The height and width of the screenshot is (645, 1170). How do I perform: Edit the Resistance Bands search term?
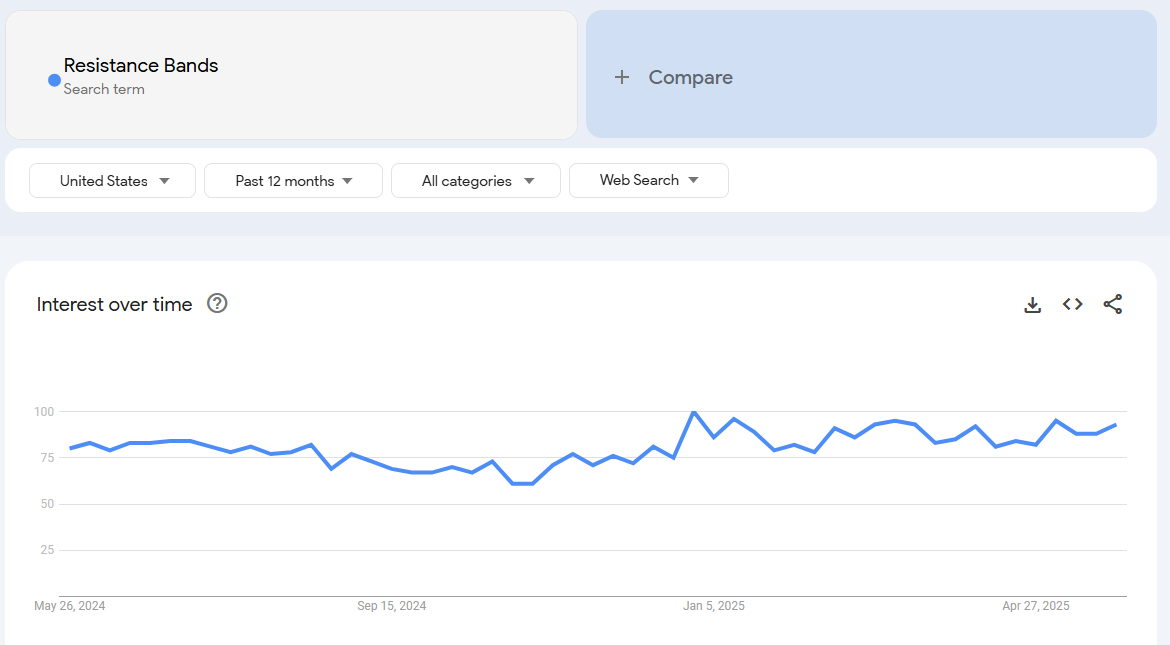point(141,66)
